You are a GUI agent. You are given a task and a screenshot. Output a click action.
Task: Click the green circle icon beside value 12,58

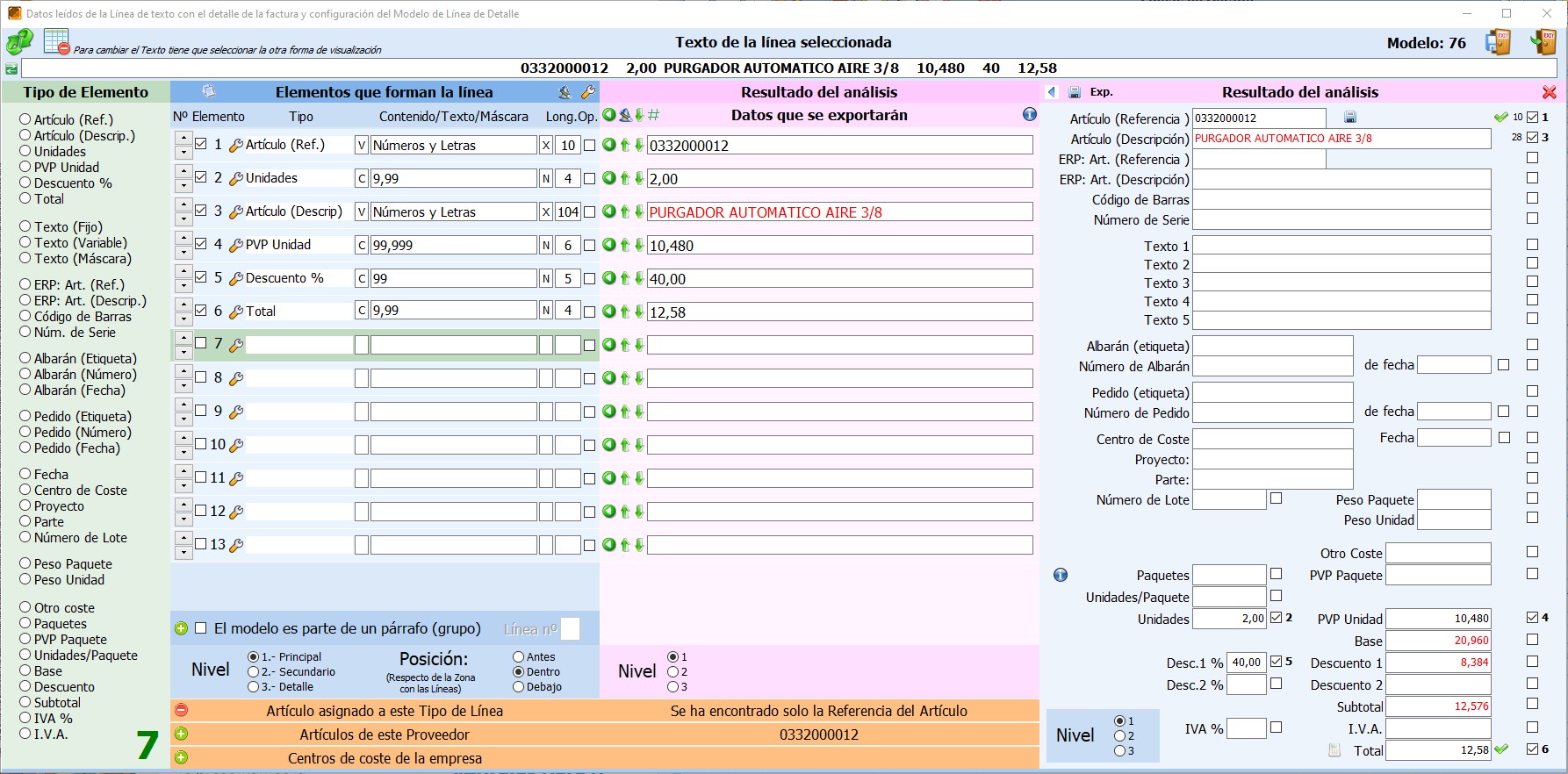tap(609, 312)
